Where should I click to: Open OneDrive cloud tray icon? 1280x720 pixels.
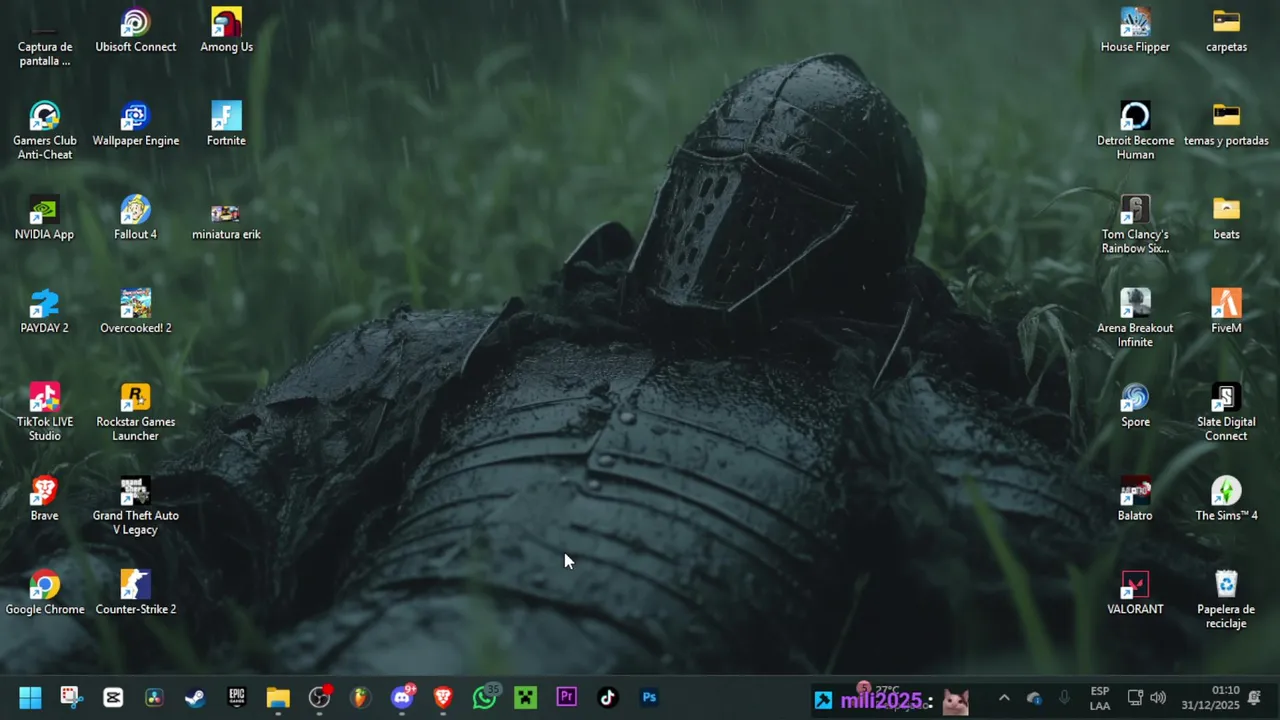(1034, 698)
